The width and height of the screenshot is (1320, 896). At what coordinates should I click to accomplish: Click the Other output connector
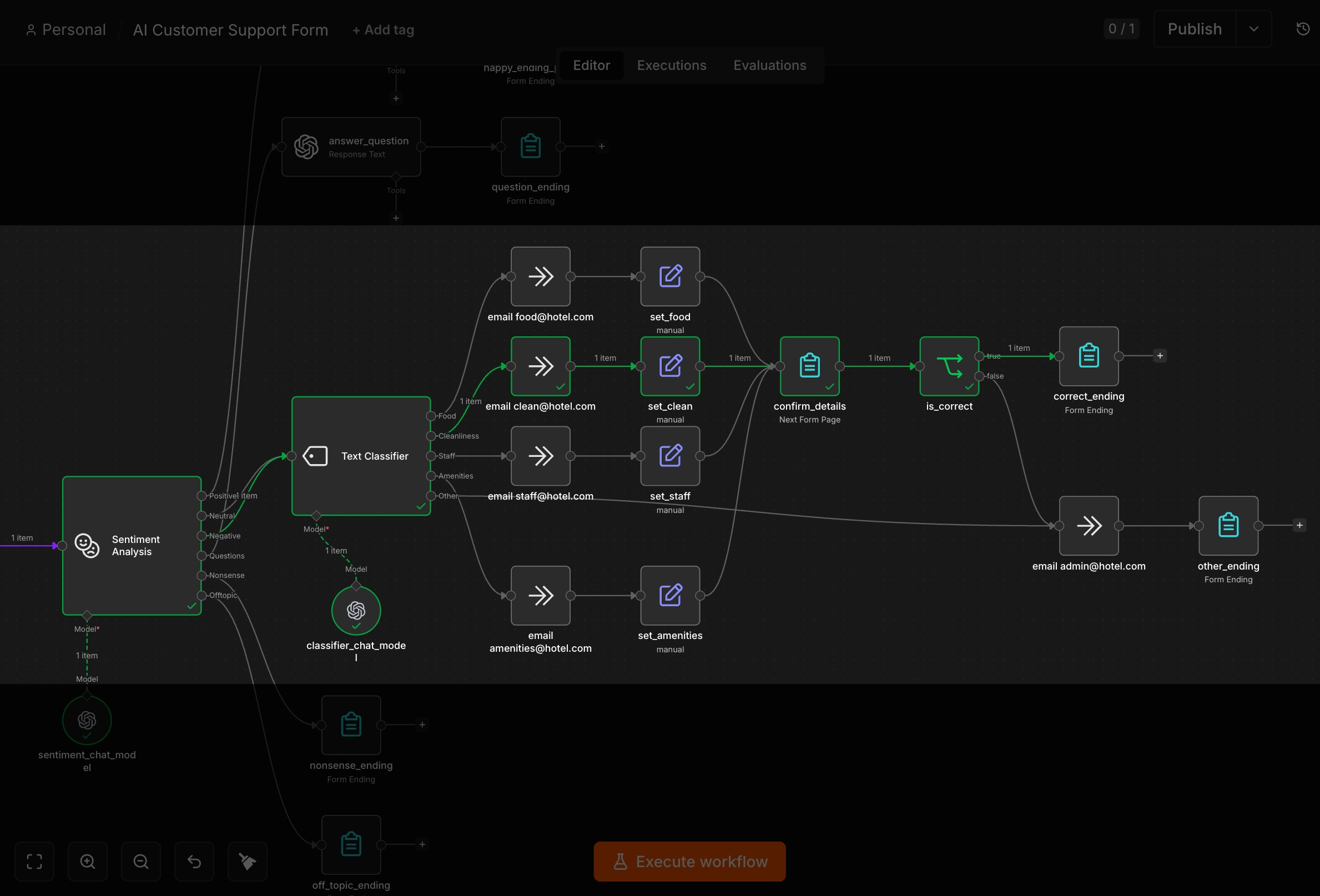click(431, 496)
